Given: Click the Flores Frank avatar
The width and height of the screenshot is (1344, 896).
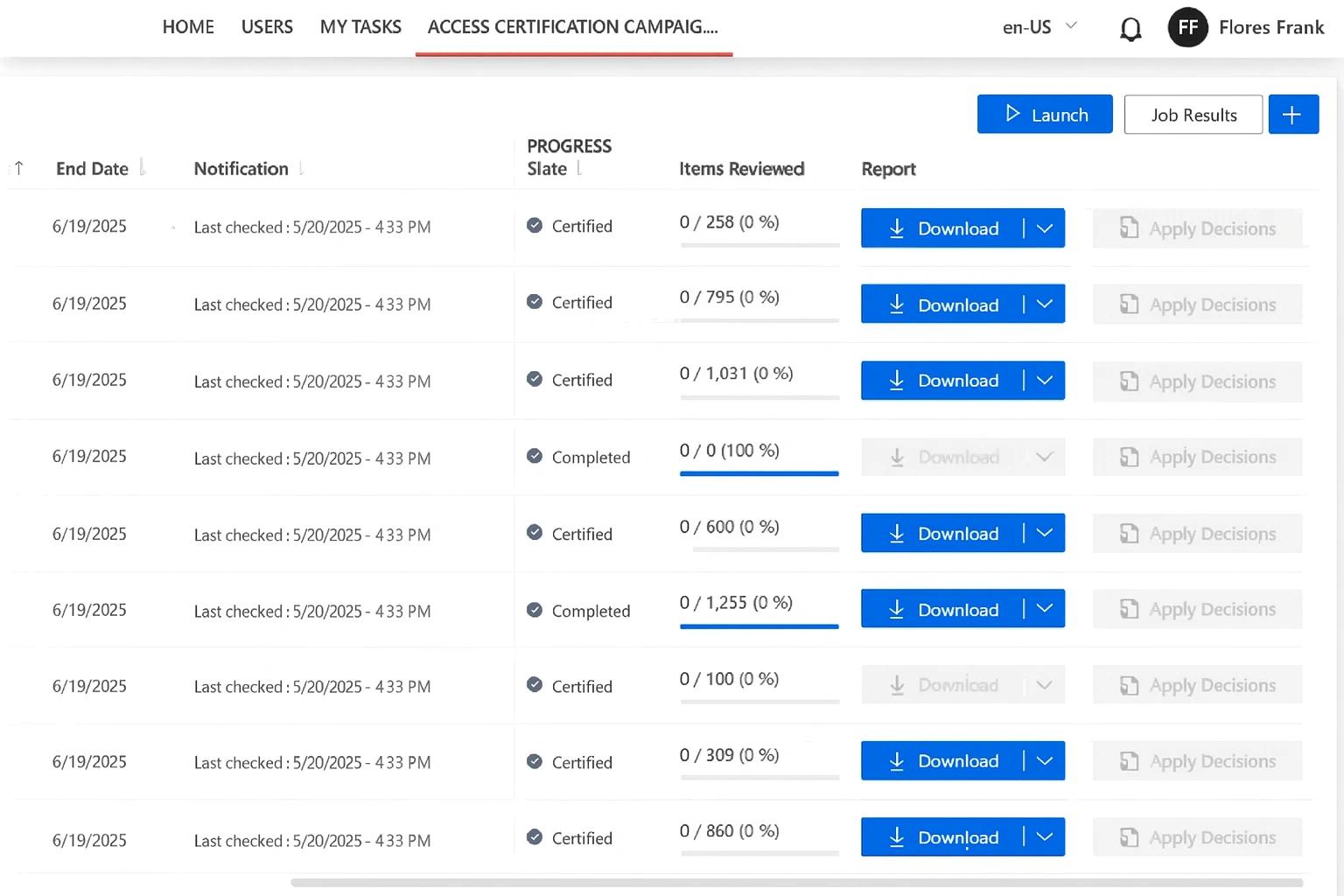Looking at the screenshot, I should tap(1187, 27).
